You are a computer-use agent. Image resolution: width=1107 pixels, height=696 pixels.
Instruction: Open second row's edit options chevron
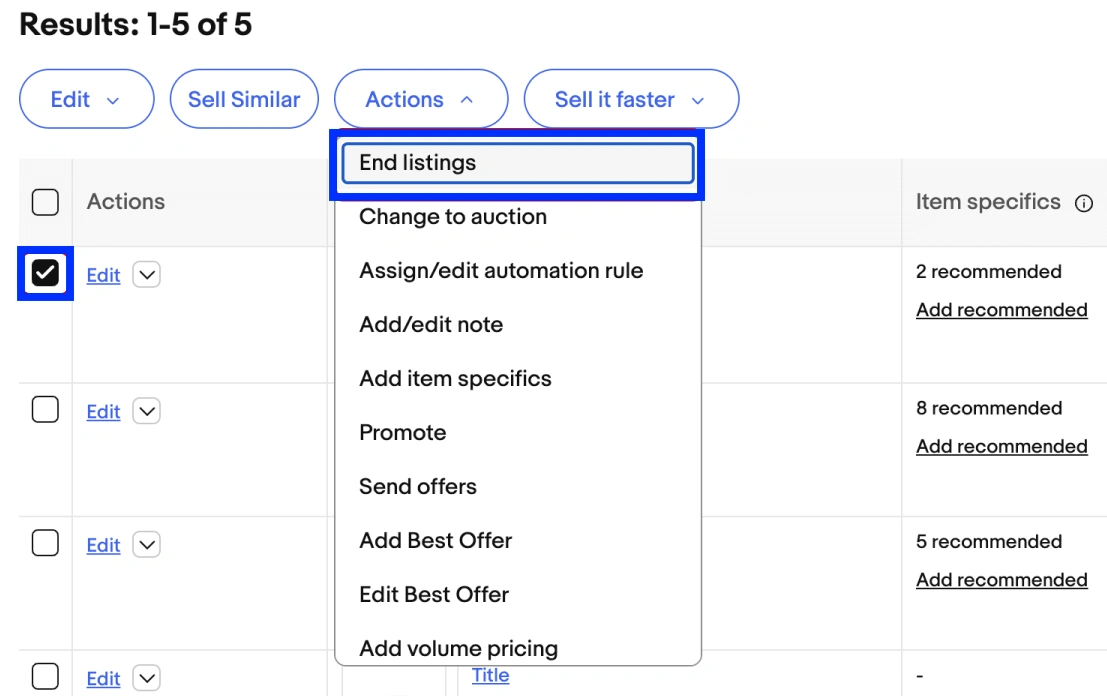(x=146, y=411)
